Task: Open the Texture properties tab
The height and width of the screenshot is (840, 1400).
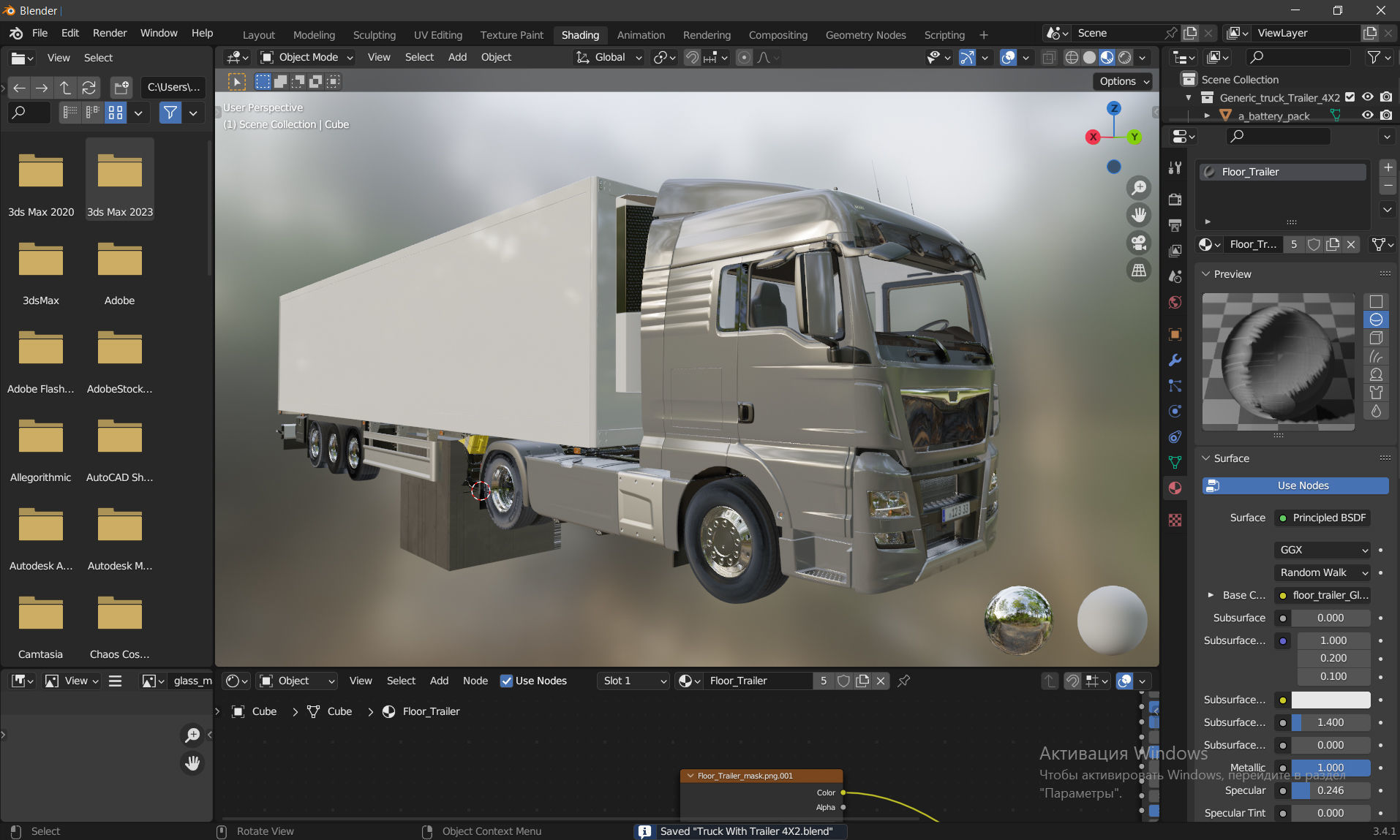Action: point(1175,520)
